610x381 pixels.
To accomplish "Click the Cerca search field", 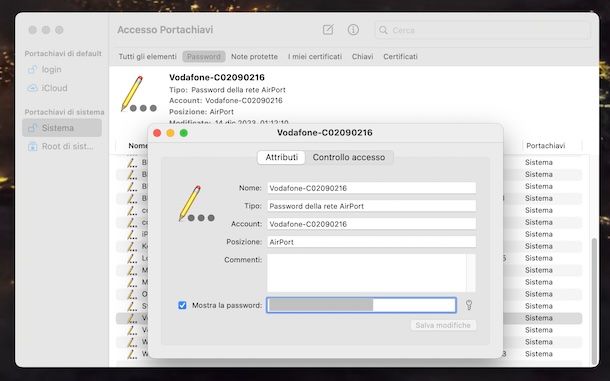I will pyautogui.click(x=482, y=30).
